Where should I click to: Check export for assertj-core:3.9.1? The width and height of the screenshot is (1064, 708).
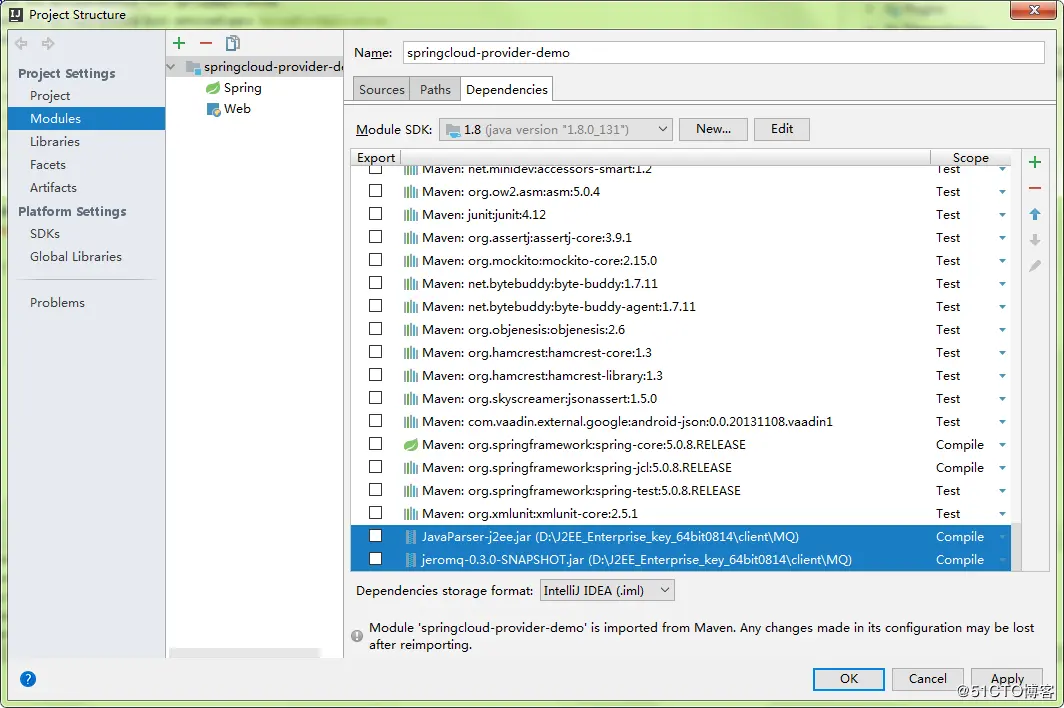[x=375, y=237]
